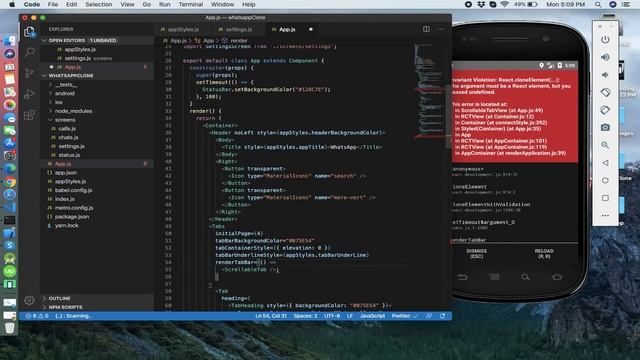Rotate emulator left
The width and height of the screenshot is (640, 360).
pyautogui.click(x=605, y=92)
